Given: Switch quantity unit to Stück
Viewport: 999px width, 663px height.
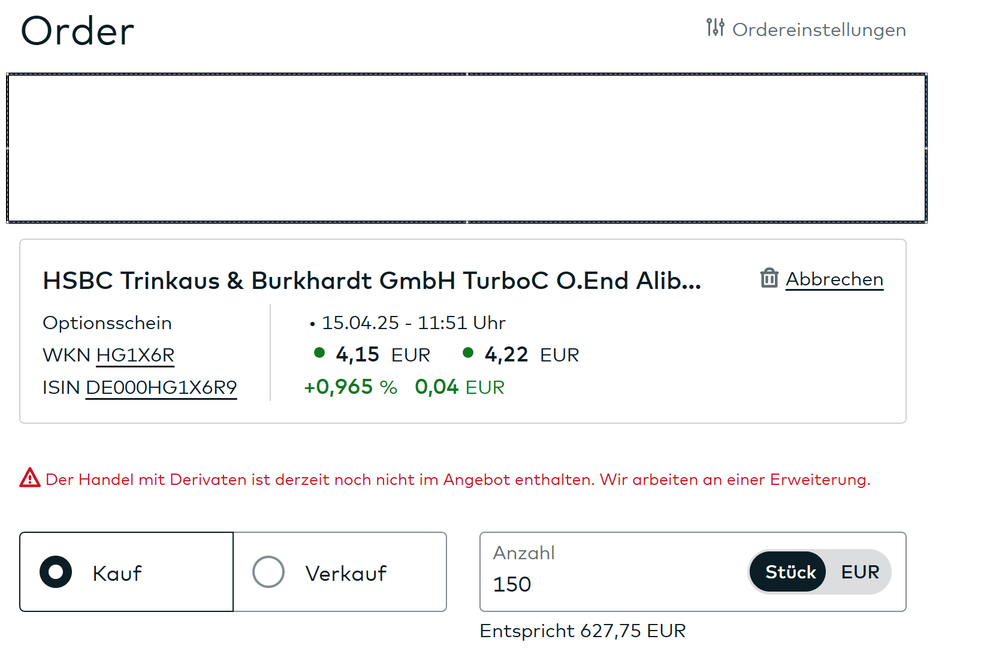Looking at the screenshot, I should point(790,572).
